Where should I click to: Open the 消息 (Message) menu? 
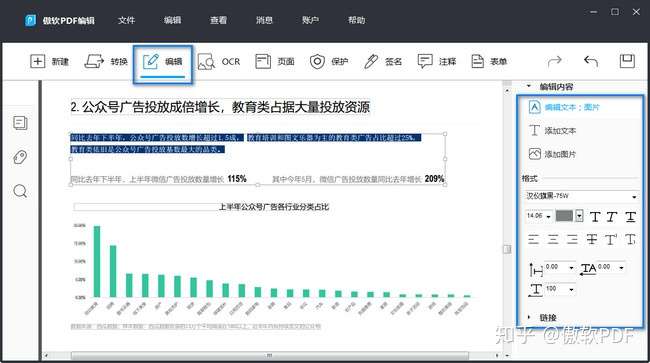[x=264, y=20]
